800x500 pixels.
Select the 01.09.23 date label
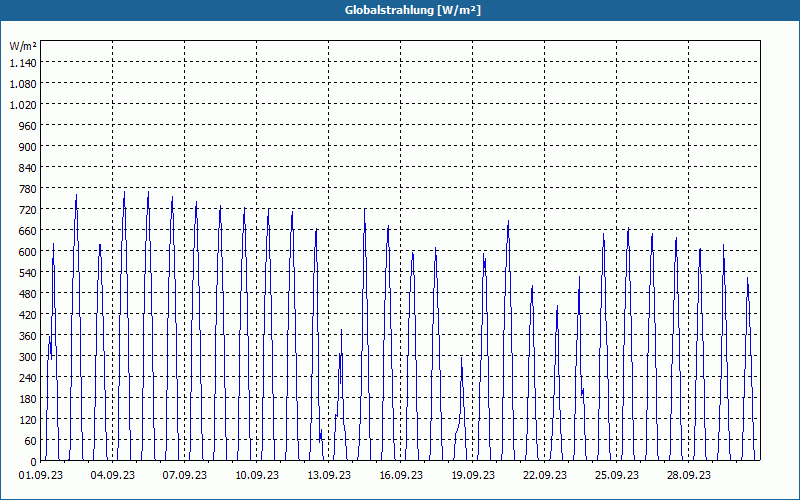(x=41, y=475)
